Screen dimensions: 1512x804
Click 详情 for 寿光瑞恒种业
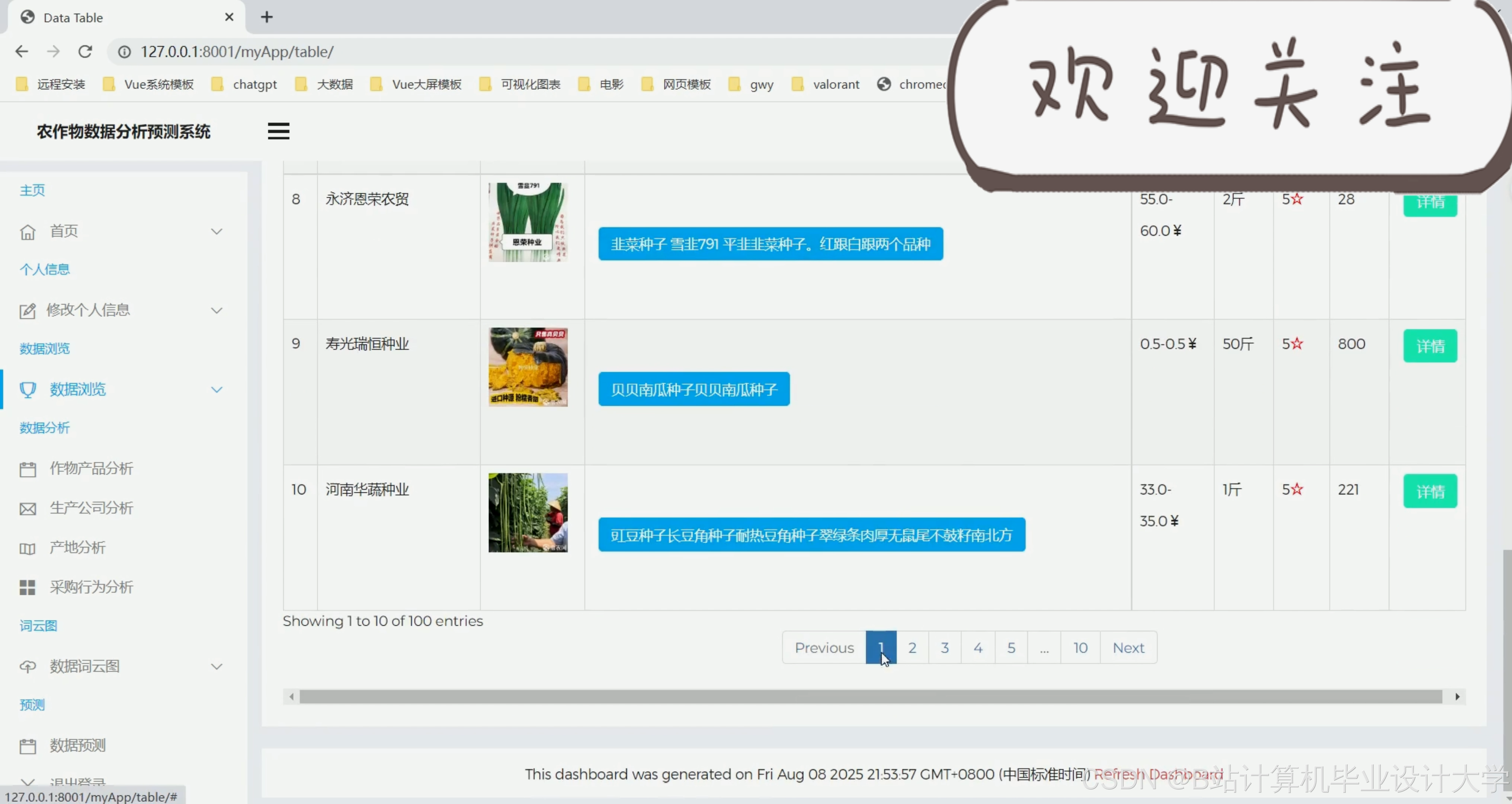(1431, 345)
